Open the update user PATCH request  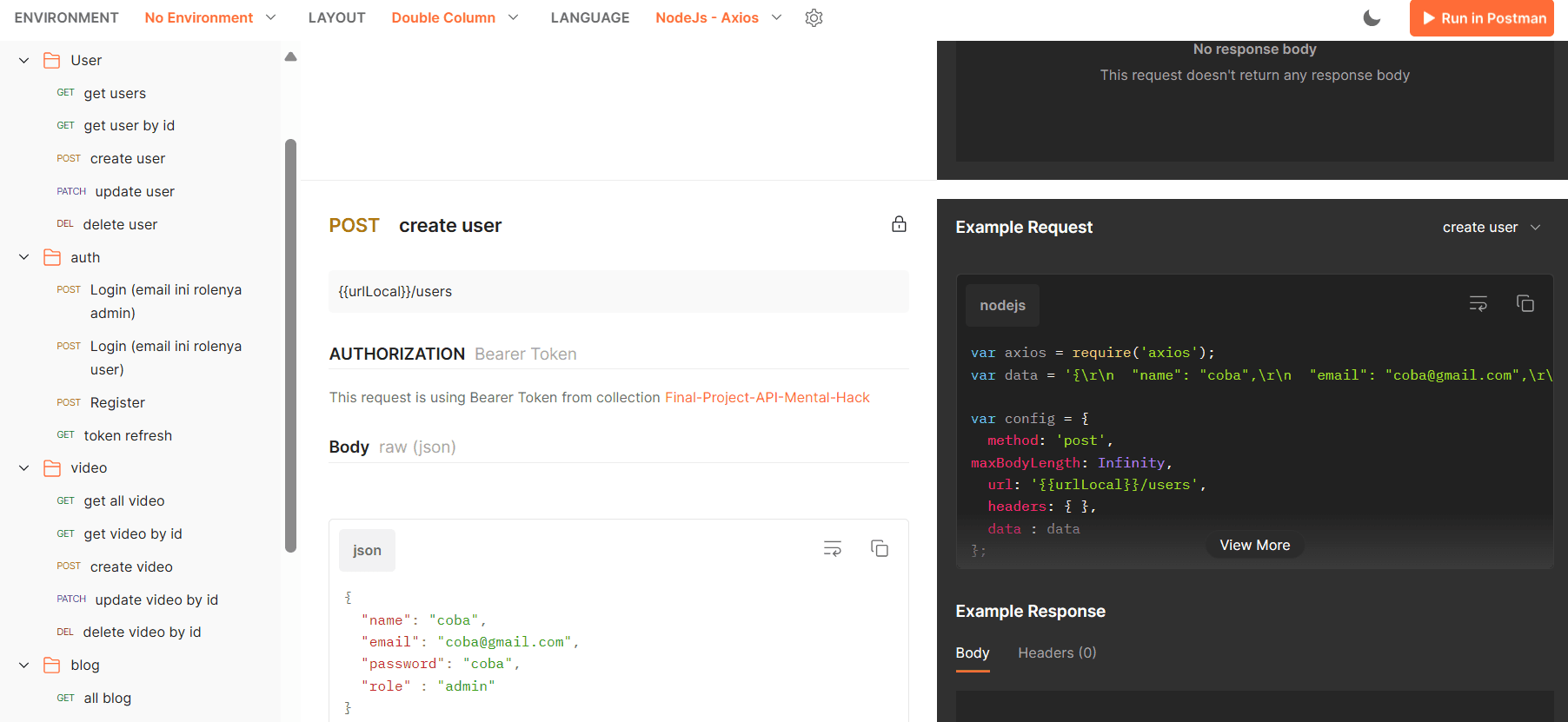pos(135,191)
